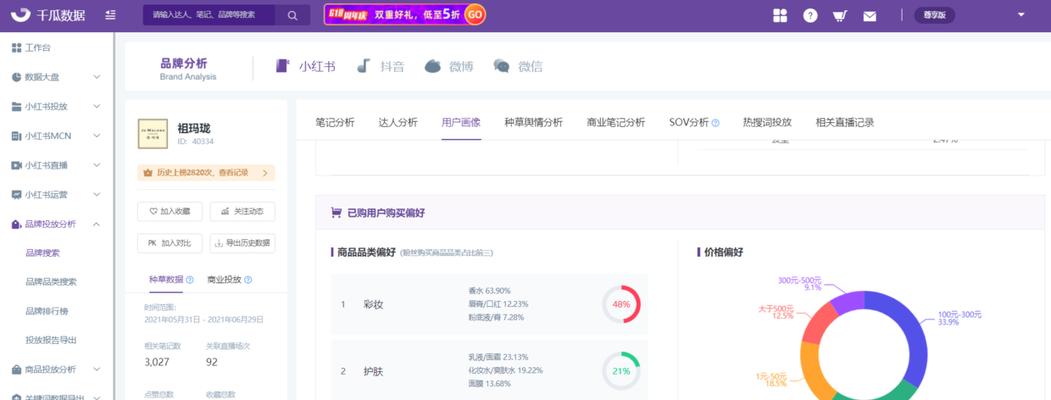Click the search input field

pos(209,15)
